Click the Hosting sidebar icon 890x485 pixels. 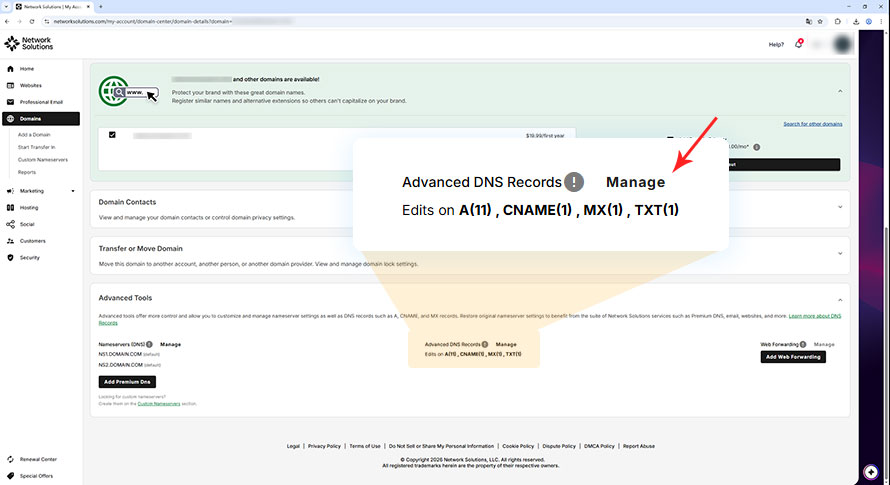coord(10,208)
